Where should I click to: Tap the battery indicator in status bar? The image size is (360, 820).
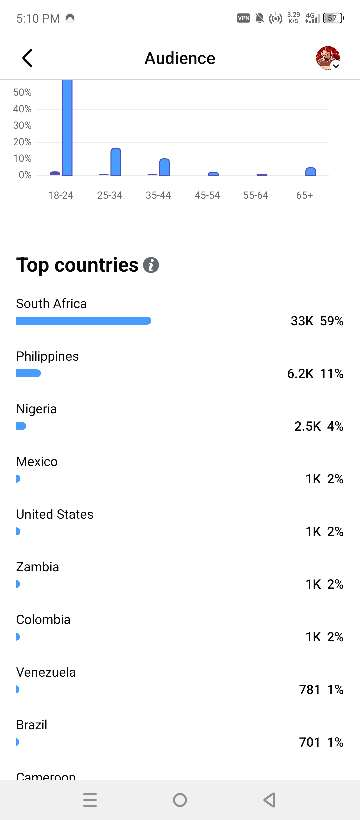[333, 18]
